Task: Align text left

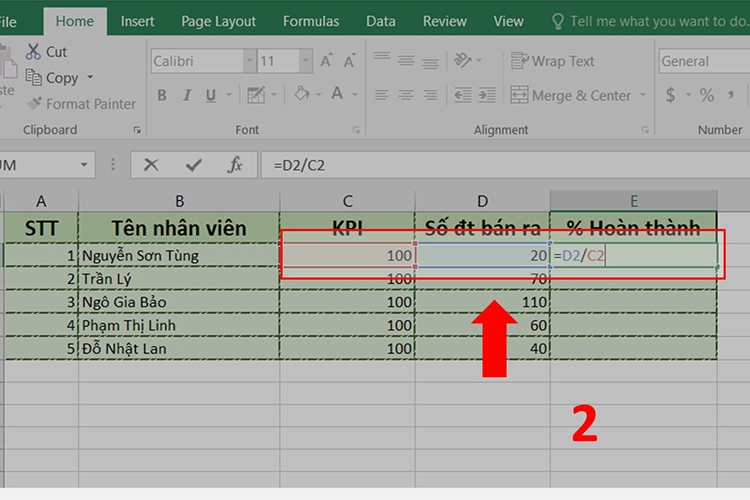Action: (382, 95)
